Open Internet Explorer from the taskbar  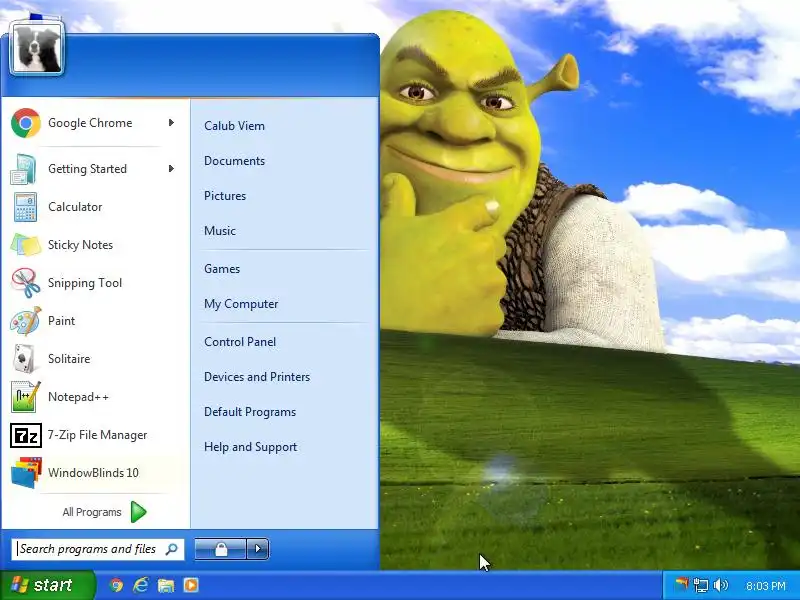(x=141, y=586)
